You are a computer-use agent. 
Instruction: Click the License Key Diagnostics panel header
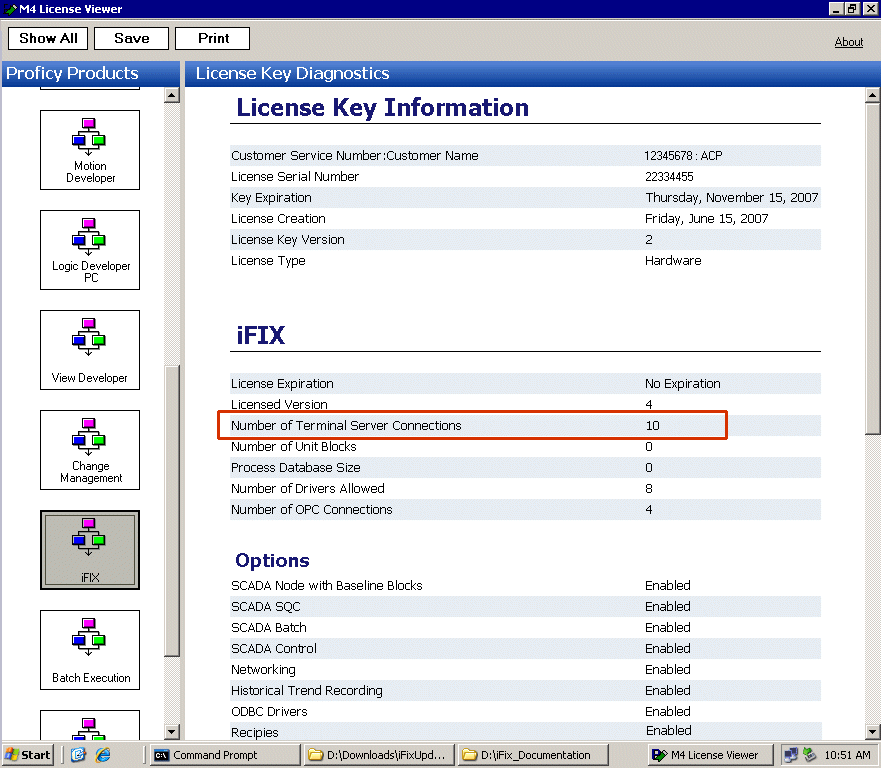coord(533,74)
